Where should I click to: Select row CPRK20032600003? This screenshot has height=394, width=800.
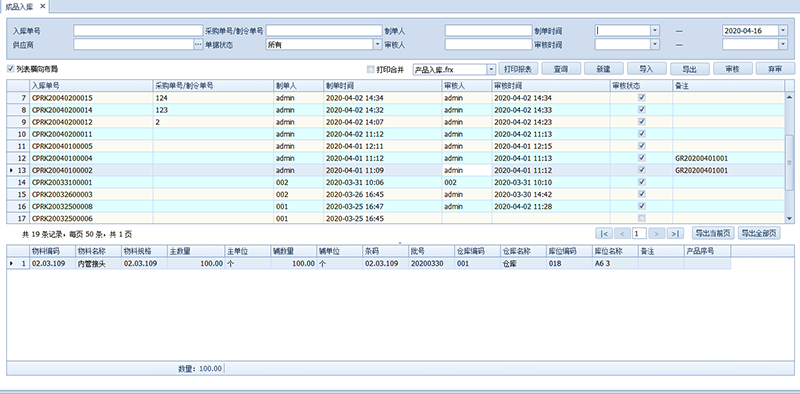coord(395,194)
